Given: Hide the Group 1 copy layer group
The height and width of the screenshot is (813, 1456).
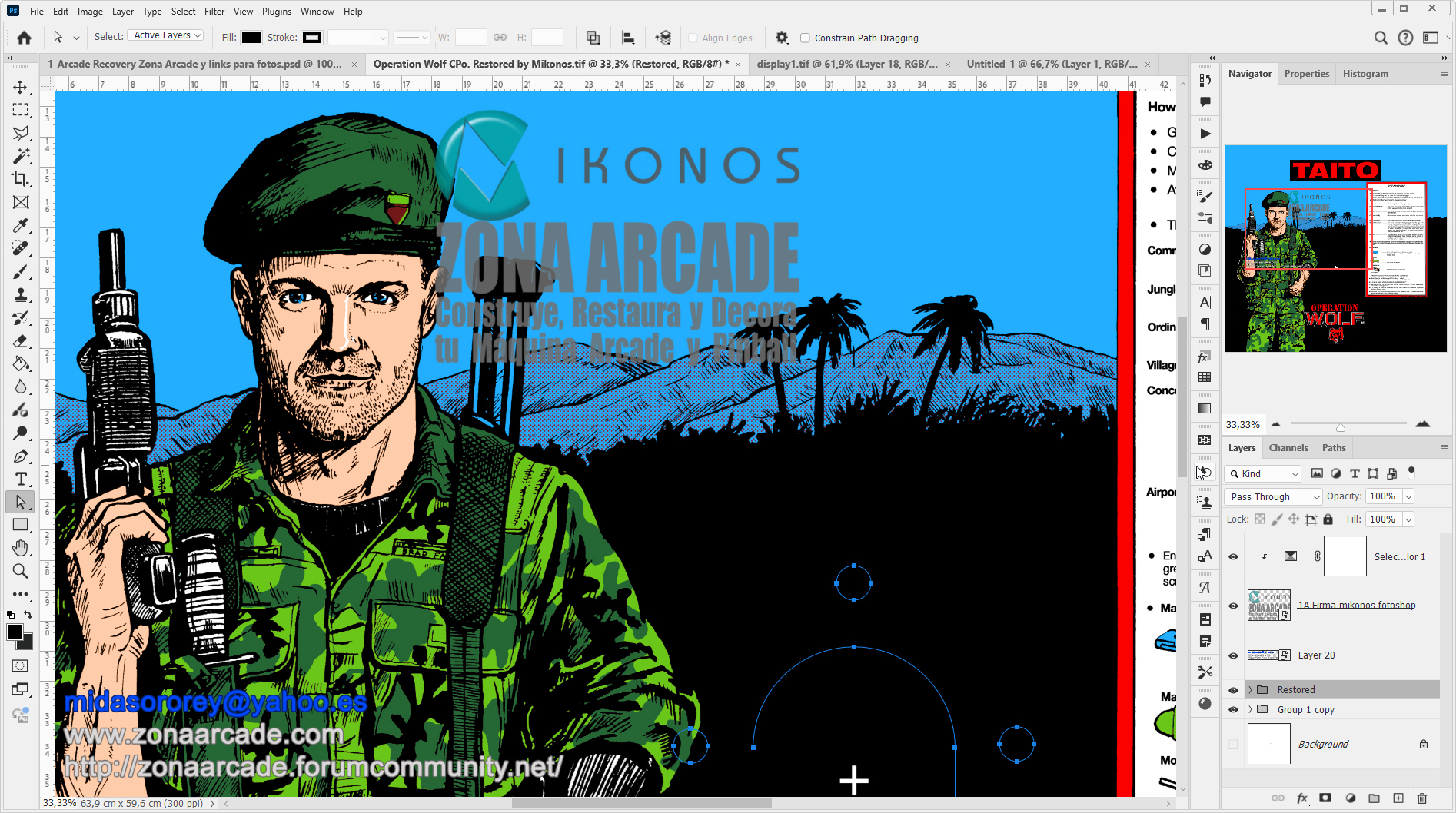Looking at the screenshot, I should pos(1233,710).
